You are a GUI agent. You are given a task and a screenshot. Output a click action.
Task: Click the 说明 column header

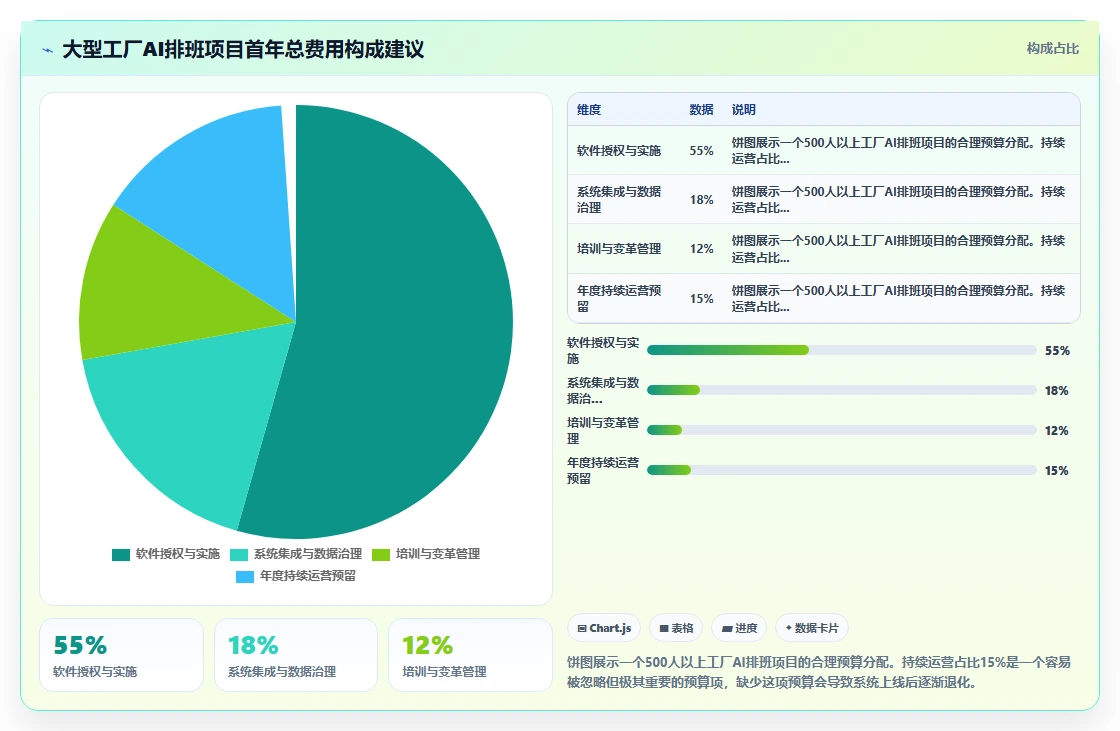tap(744, 110)
